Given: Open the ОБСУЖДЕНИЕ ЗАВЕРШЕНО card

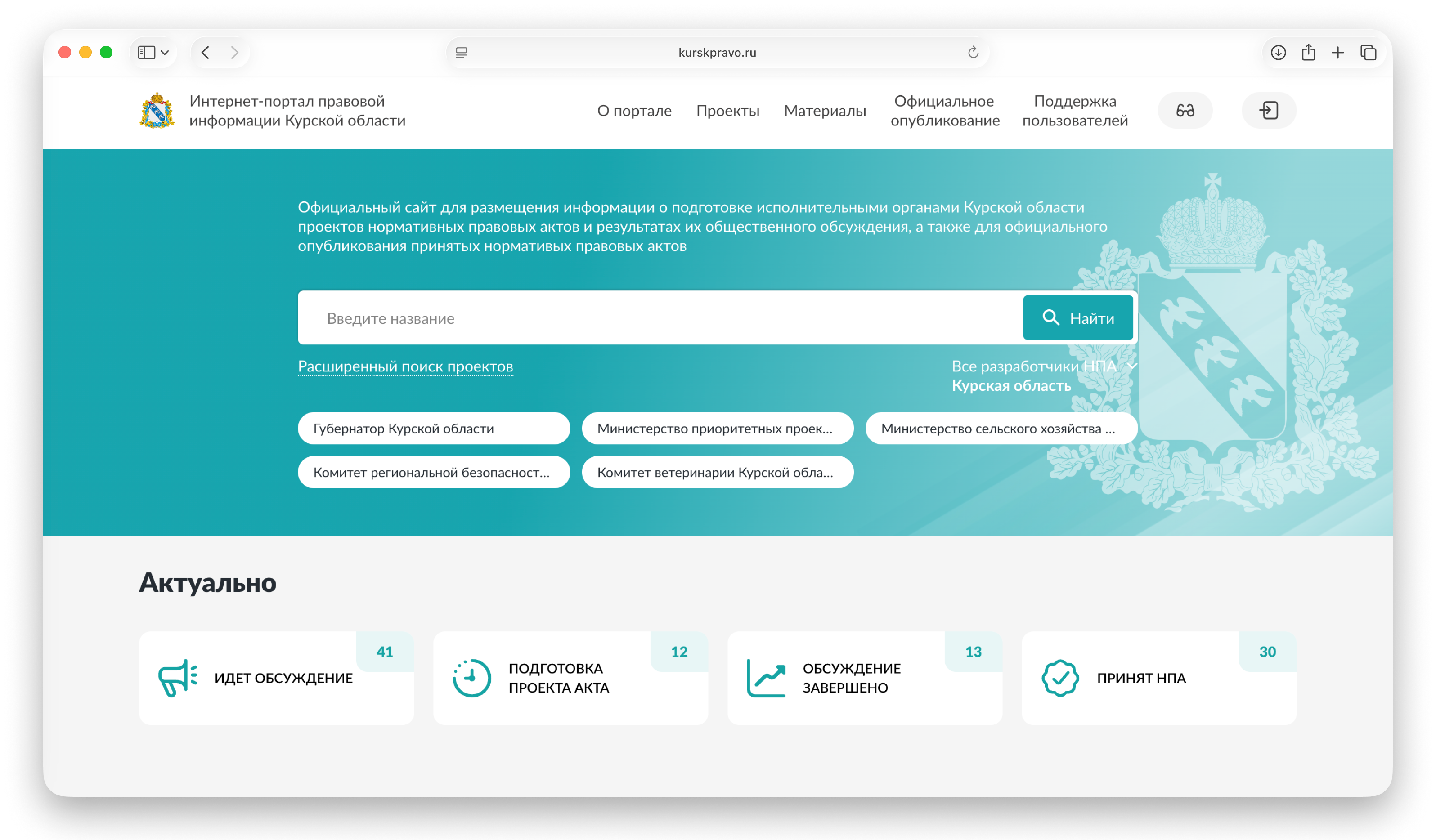Looking at the screenshot, I should click(865, 678).
